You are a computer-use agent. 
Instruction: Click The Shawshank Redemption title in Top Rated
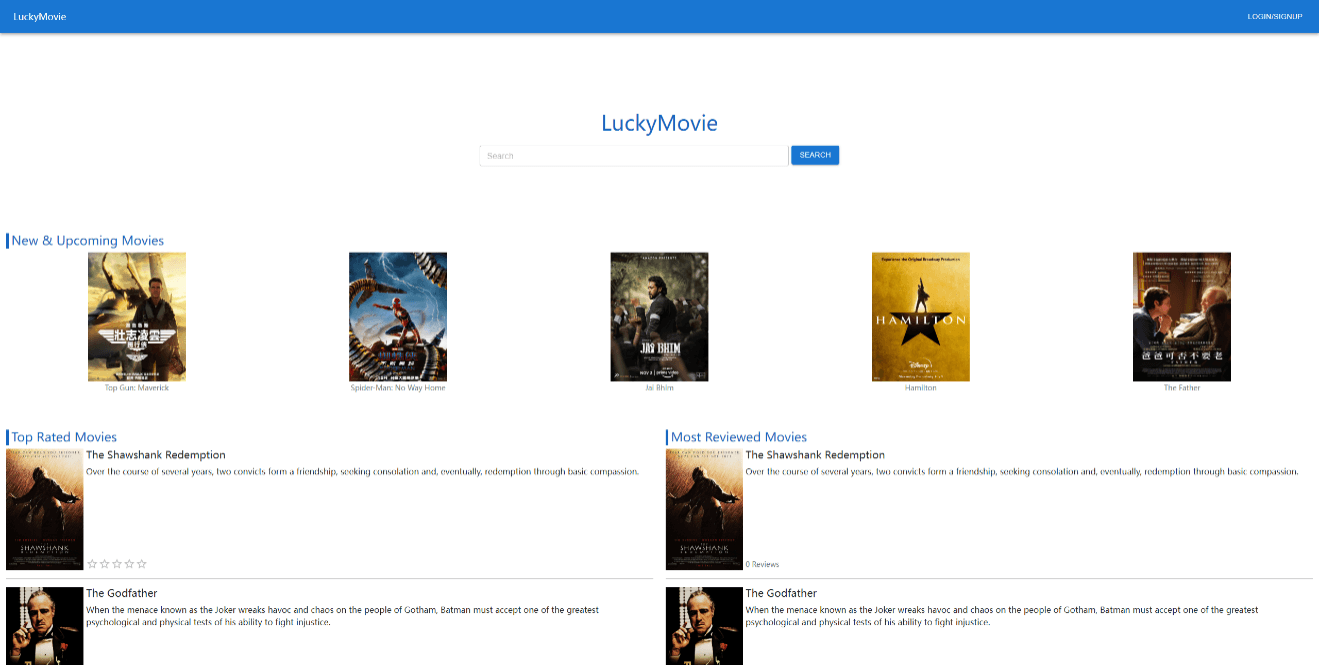(x=156, y=455)
